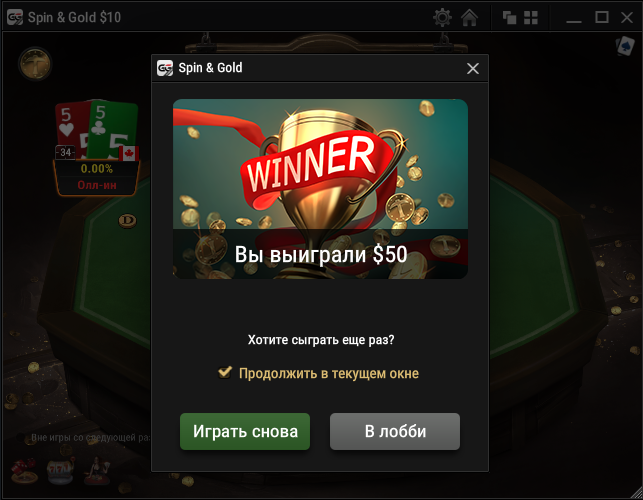The height and width of the screenshot is (500, 643).
Task: Maximize the Spin & Gold $10 window
Action: (x=602, y=17)
